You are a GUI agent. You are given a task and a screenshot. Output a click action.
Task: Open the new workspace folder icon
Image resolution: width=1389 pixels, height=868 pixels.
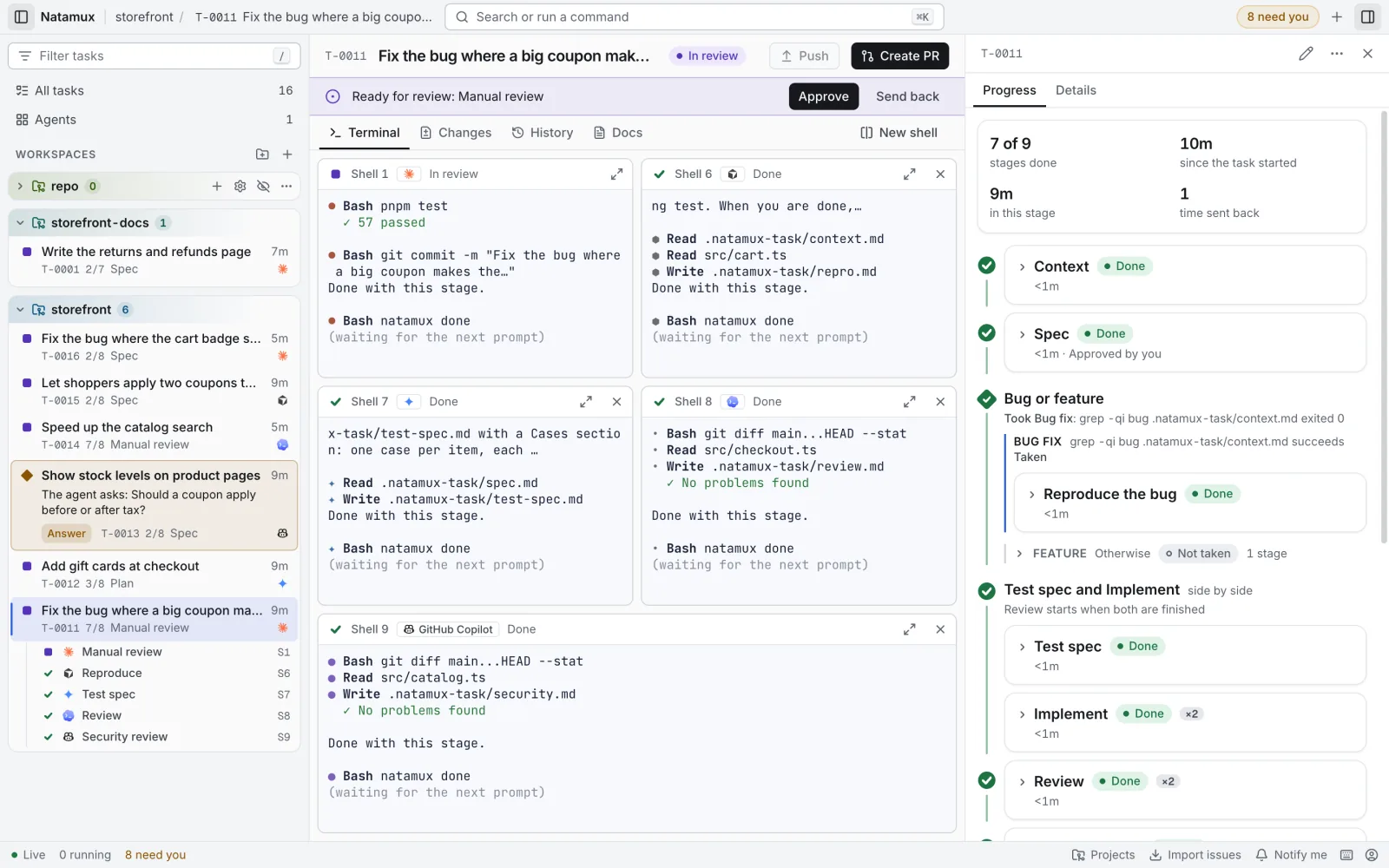(x=262, y=155)
